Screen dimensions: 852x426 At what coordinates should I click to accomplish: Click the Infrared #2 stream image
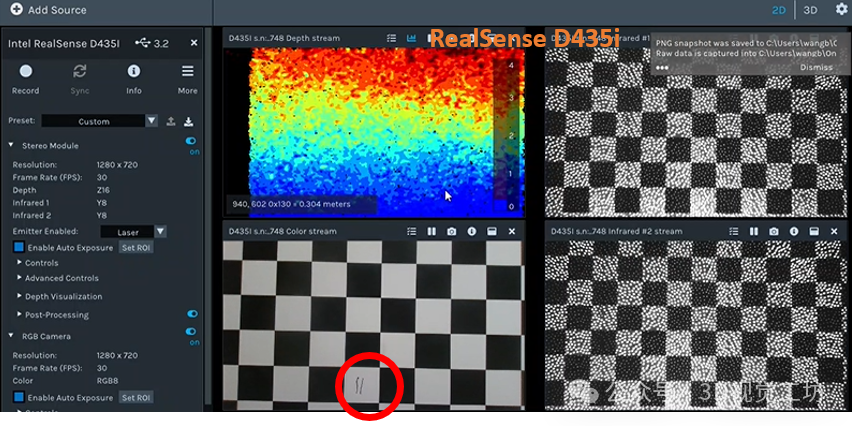coord(696,325)
